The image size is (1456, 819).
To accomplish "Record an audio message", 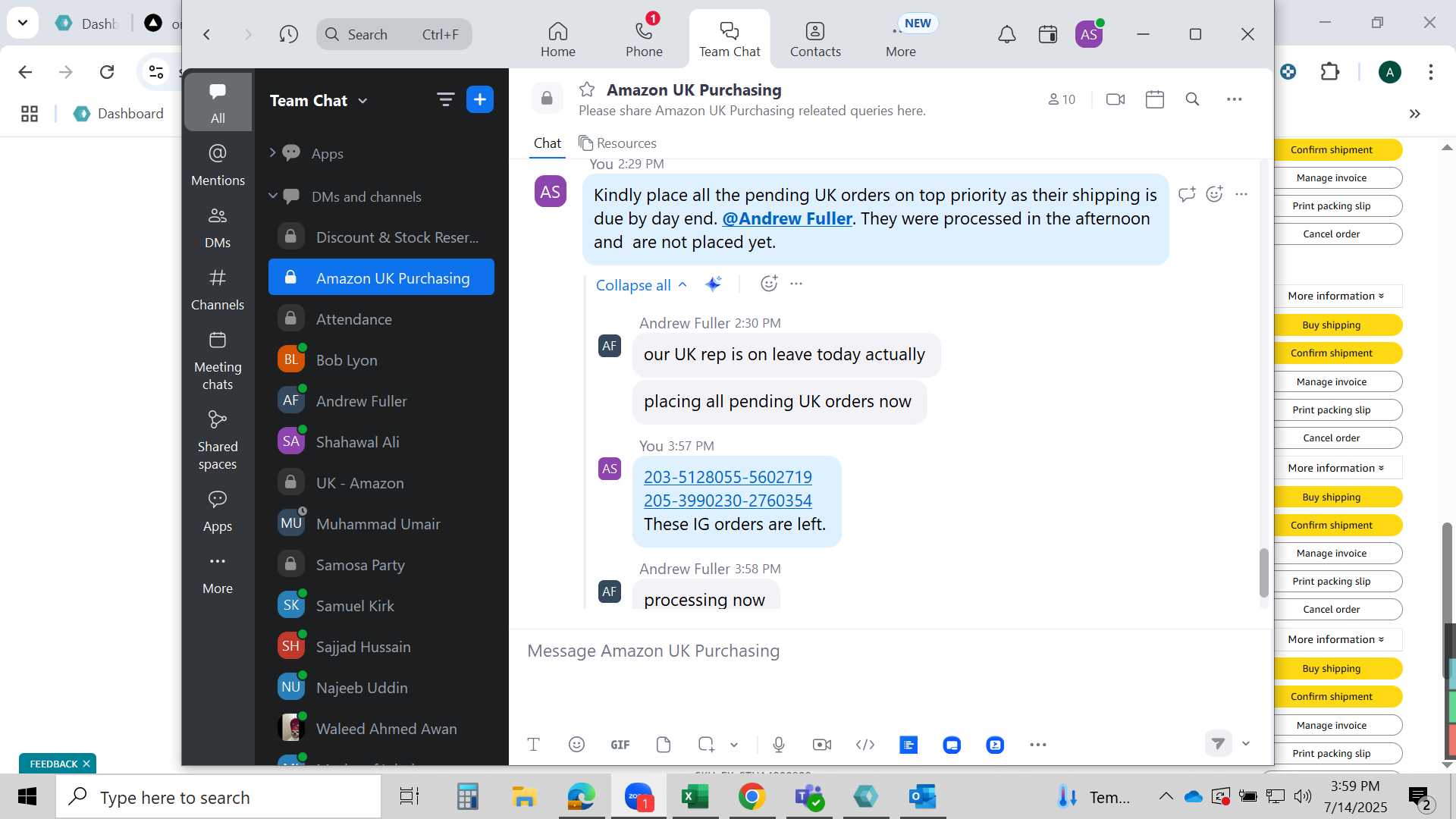I will click(779, 745).
